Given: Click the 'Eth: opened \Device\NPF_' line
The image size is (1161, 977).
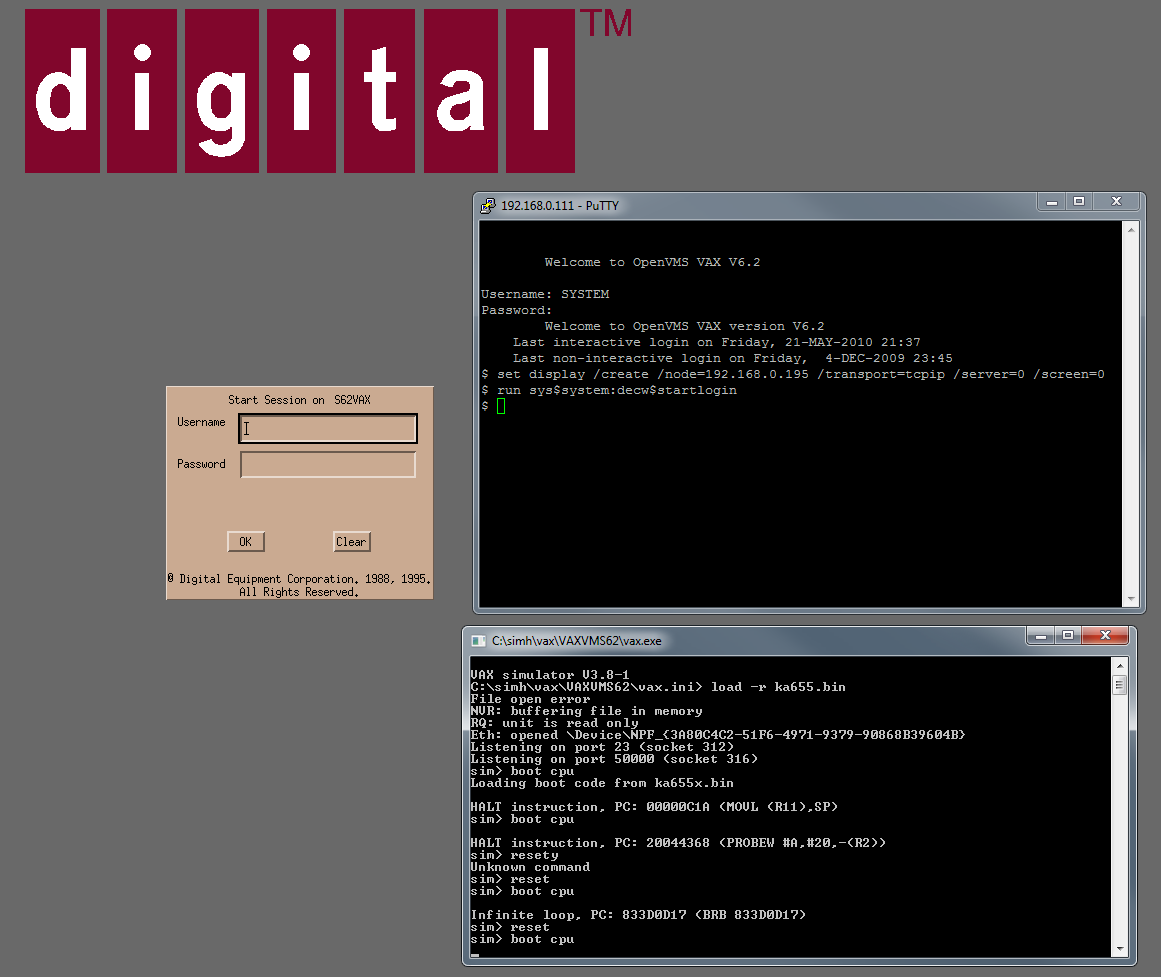Looking at the screenshot, I should pos(718,735).
